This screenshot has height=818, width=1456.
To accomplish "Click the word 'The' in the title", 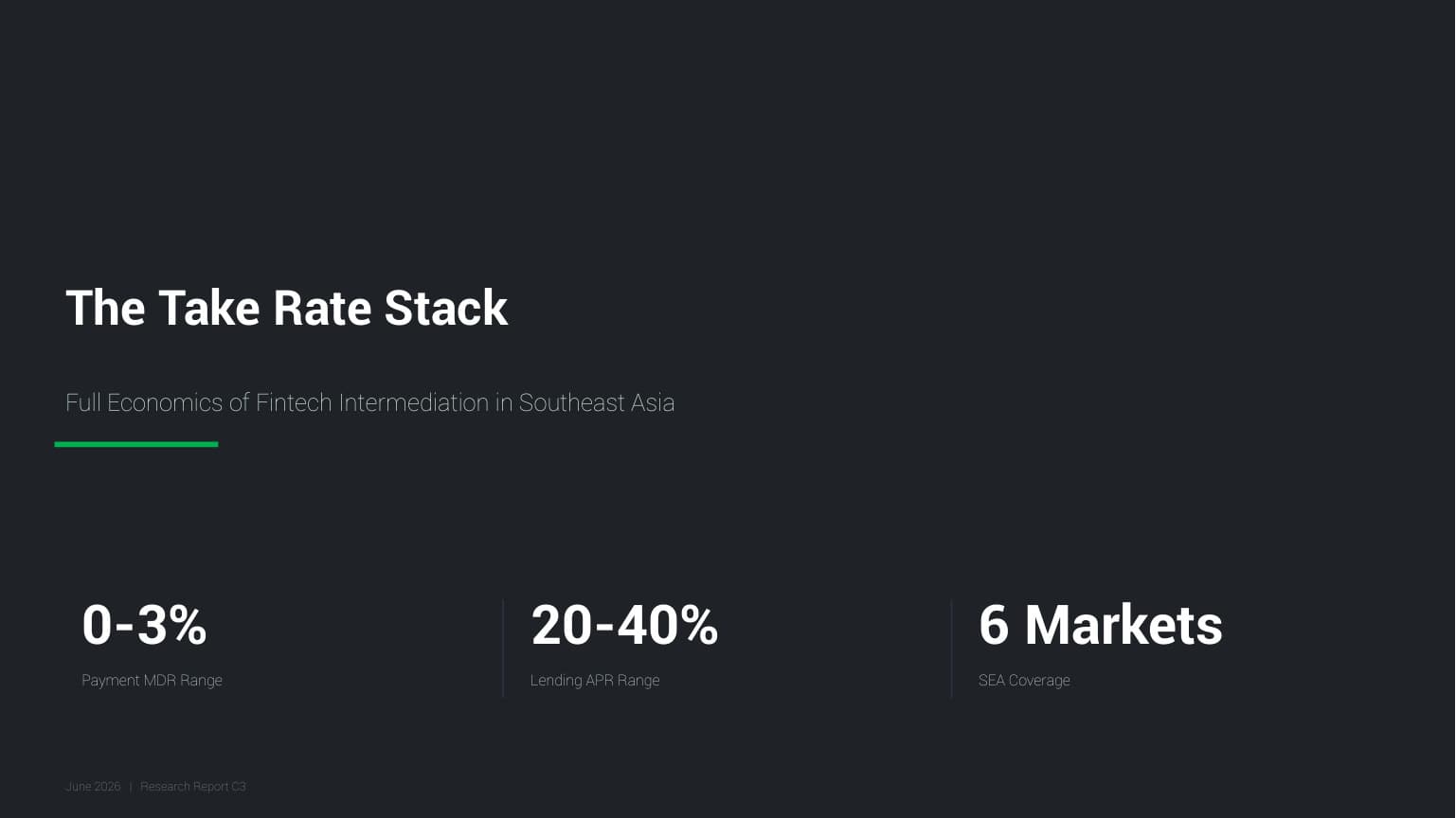I will pos(105,309).
